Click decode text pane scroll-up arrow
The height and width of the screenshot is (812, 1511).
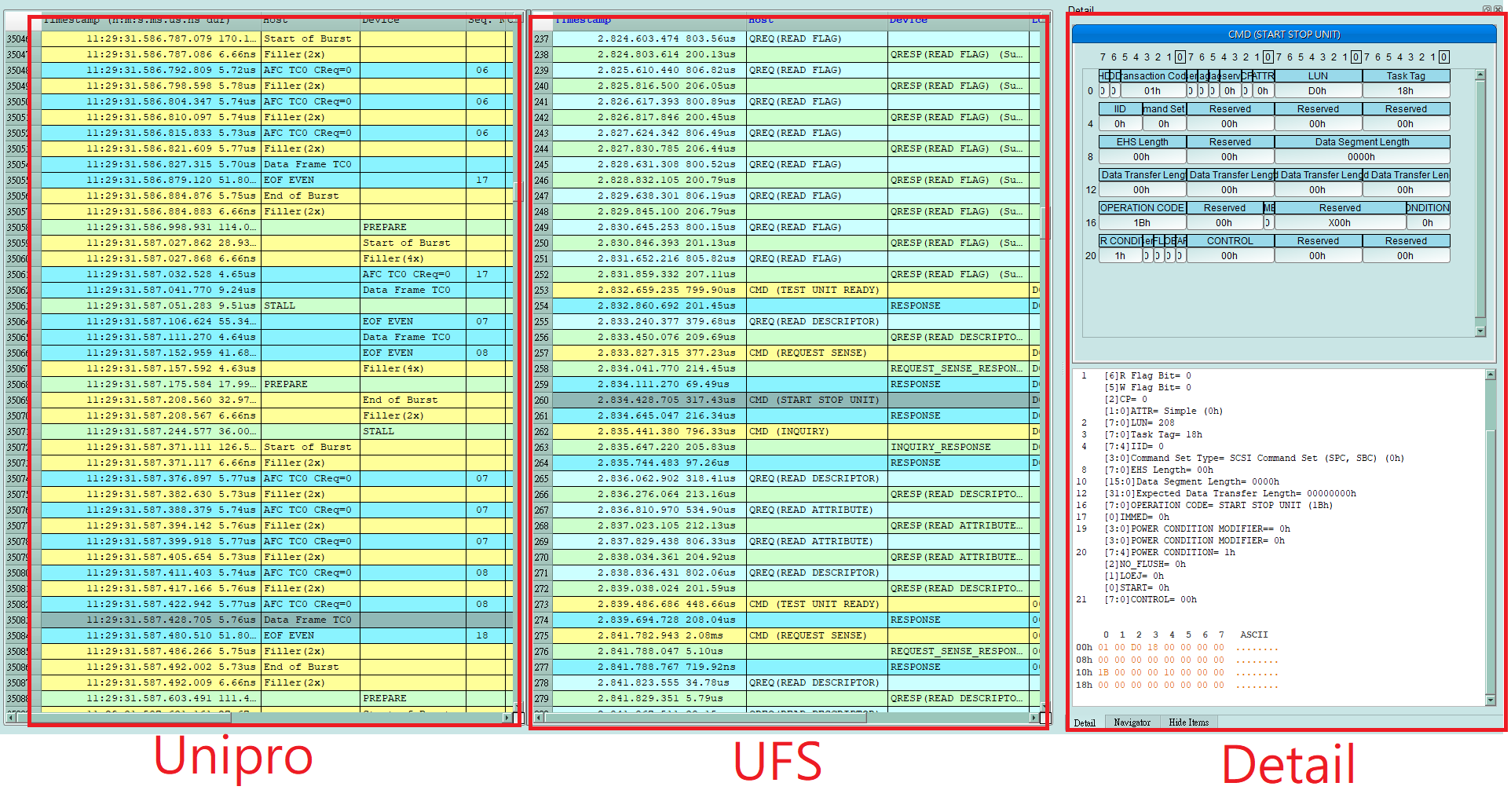[x=1491, y=375]
